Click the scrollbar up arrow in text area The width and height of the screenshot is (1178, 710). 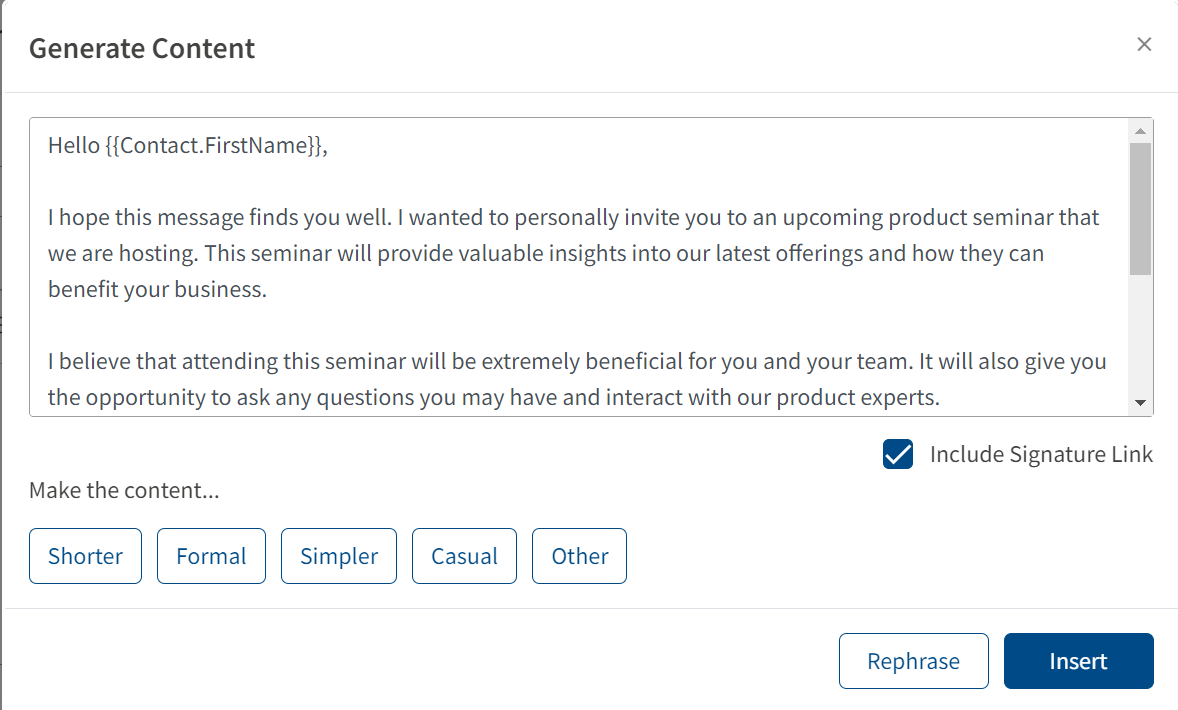1140,131
